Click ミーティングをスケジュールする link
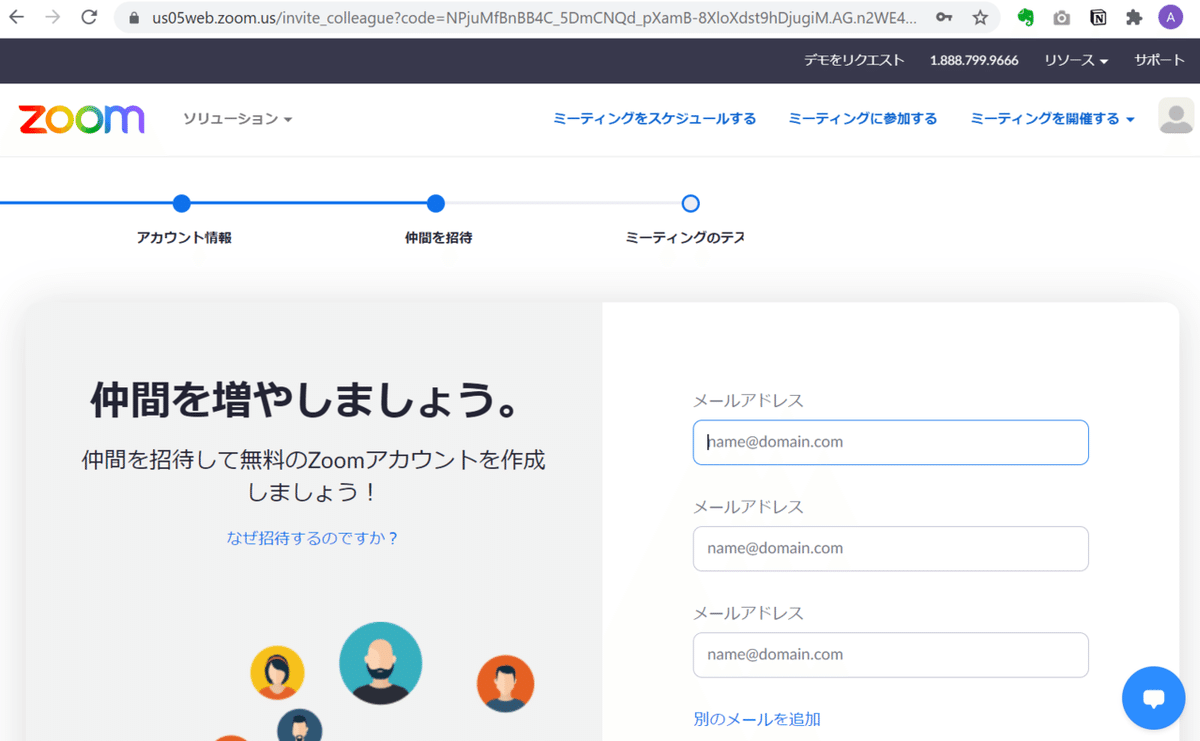 (x=655, y=119)
